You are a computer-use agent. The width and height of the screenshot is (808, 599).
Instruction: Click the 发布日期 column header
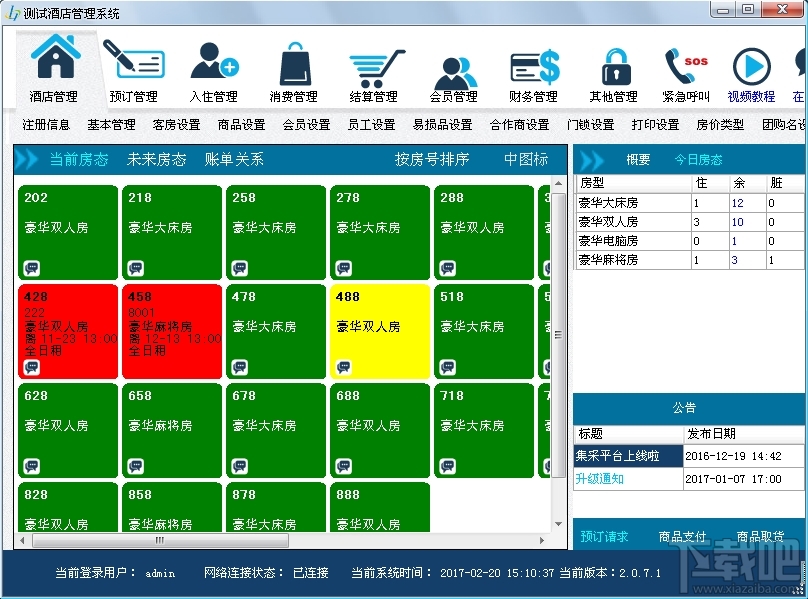(745, 434)
